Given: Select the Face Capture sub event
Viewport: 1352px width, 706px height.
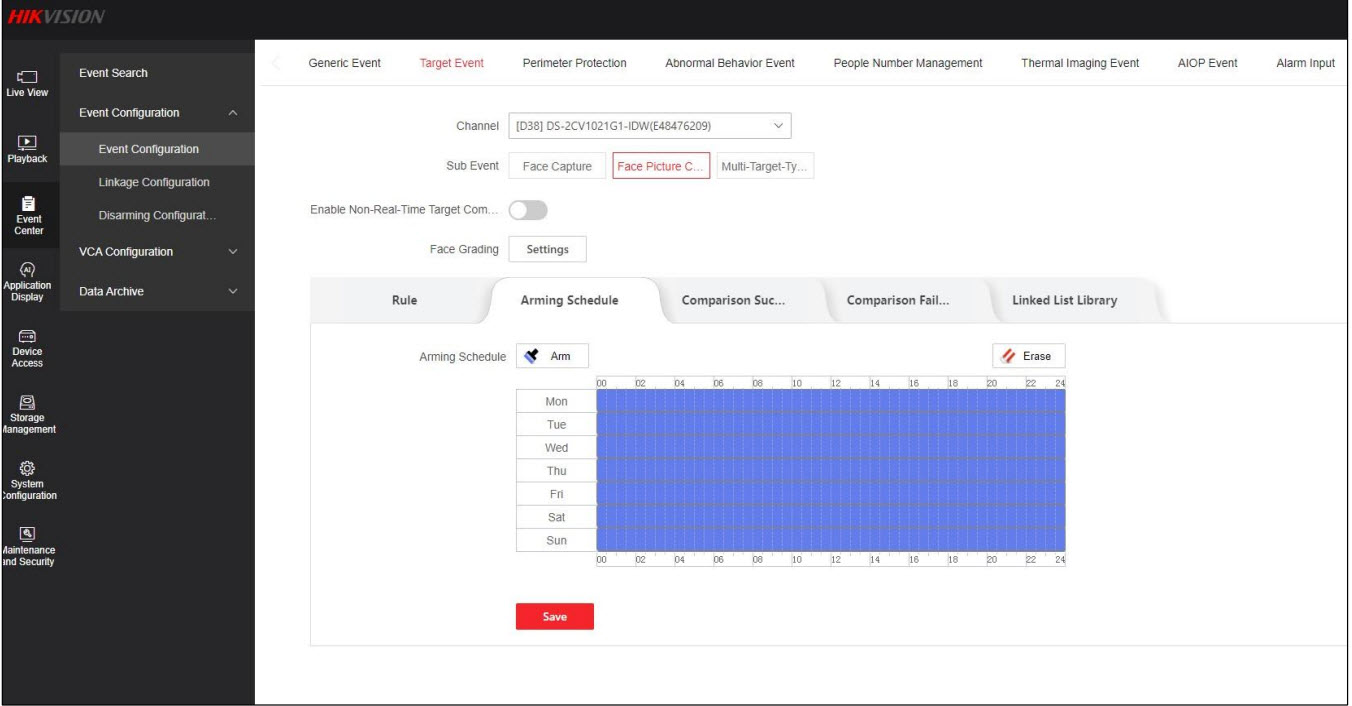Looking at the screenshot, I should tap(557, 166).
